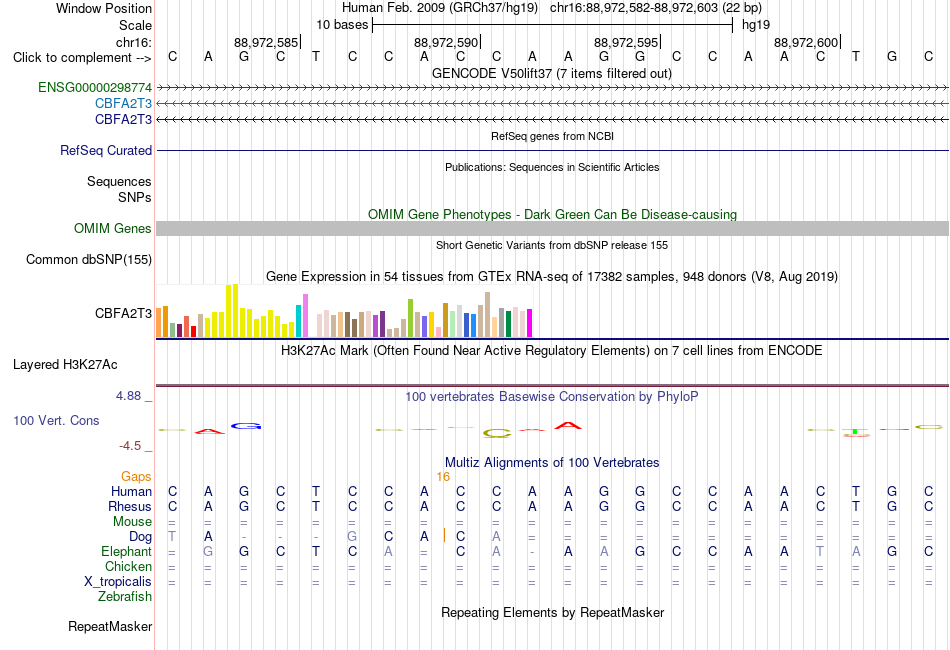Click the blue PhyloP letter G logo
This screenshot has width=950, height=650.
(x=245, y=426)
